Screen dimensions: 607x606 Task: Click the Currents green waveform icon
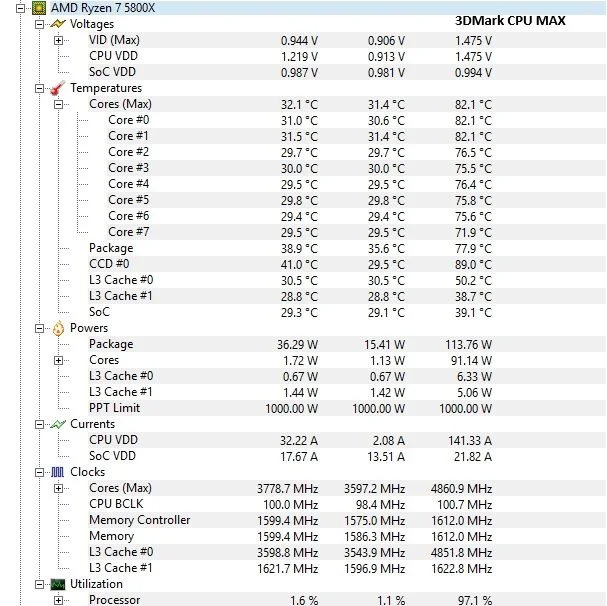coord(58,424)
